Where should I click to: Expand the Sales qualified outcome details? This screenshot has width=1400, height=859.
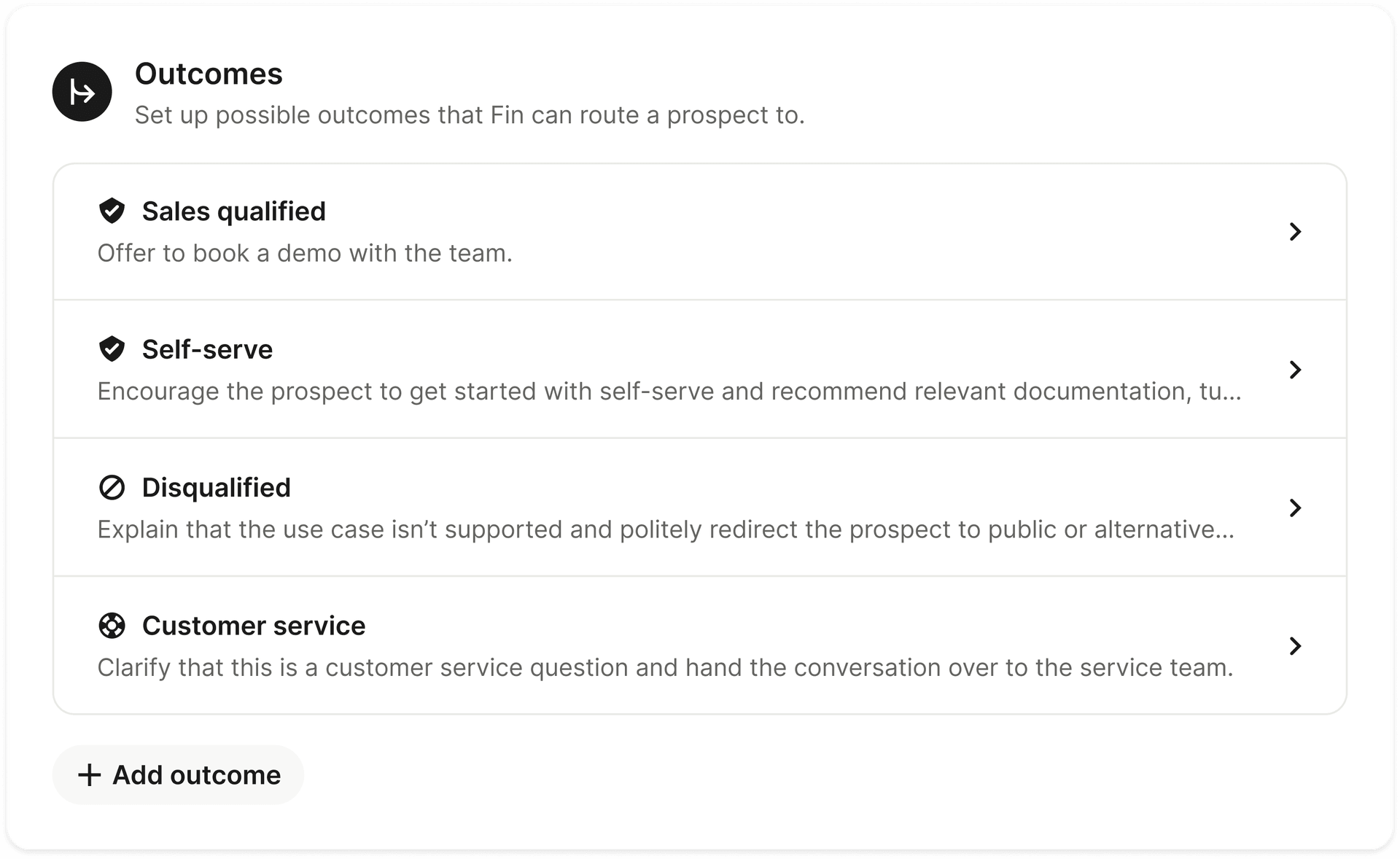coord(1296,232)
